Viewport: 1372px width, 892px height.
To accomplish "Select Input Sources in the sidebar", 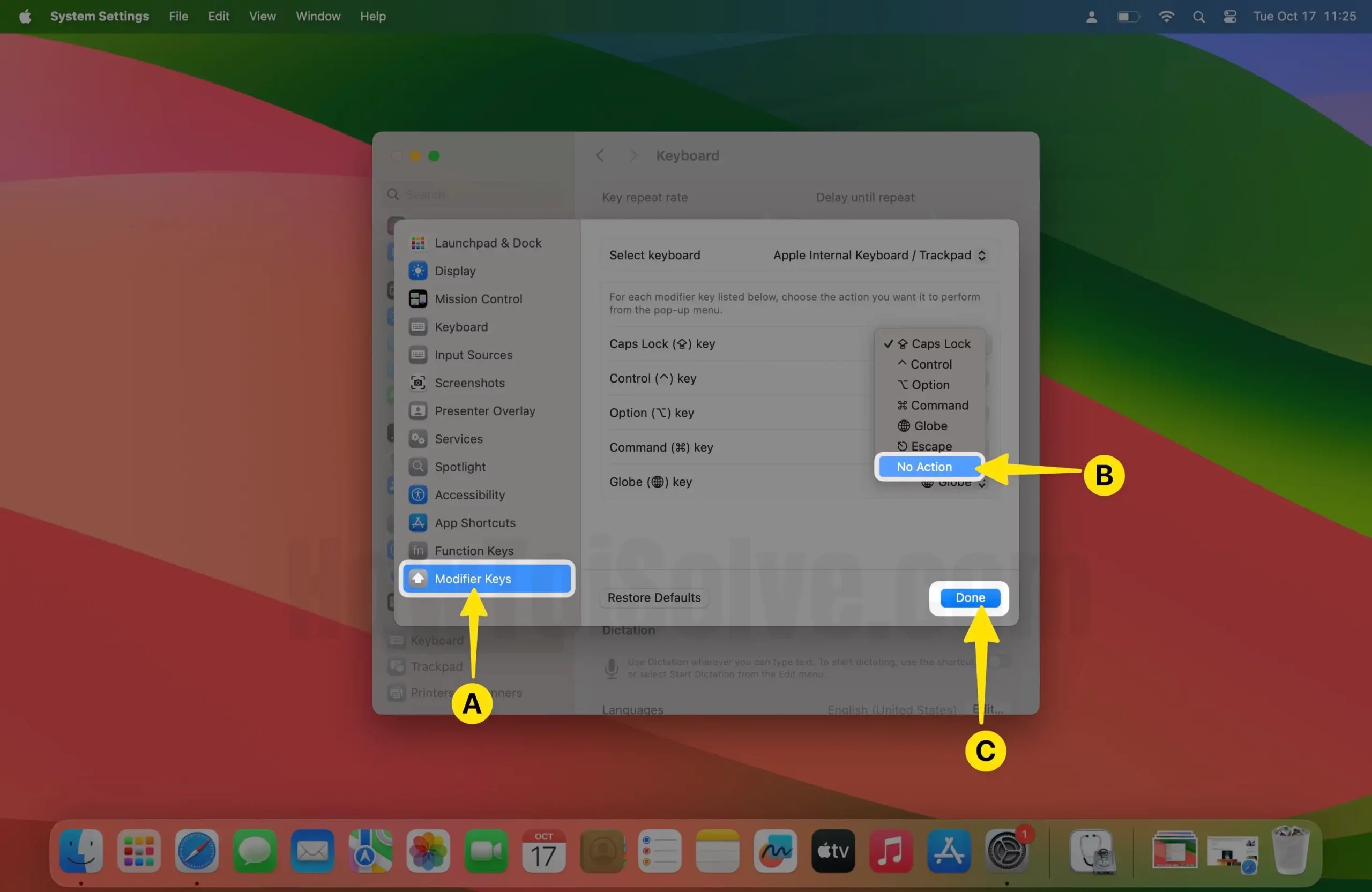I will (473, 355).
